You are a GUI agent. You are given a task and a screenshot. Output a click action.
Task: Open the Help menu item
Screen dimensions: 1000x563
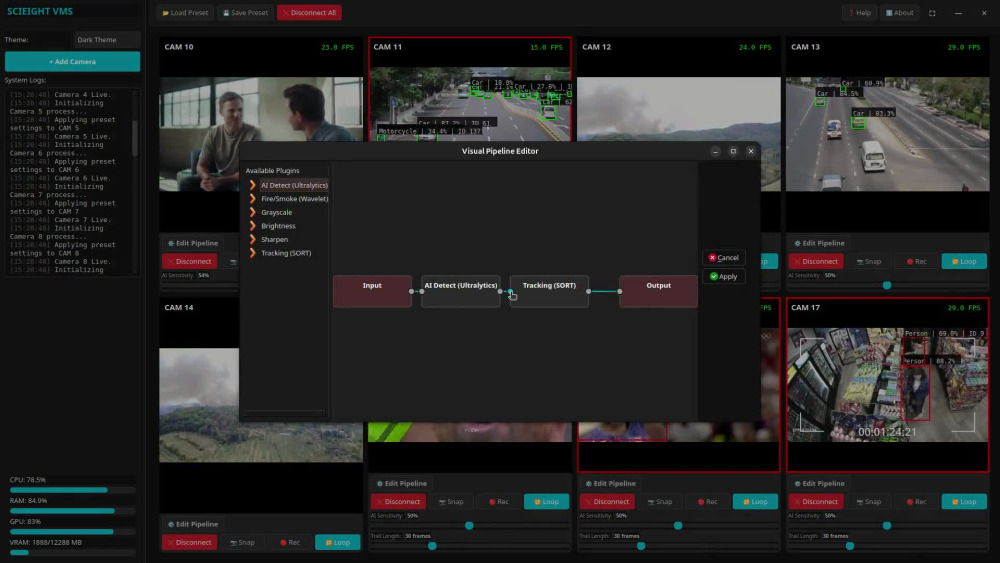point(859,13)
